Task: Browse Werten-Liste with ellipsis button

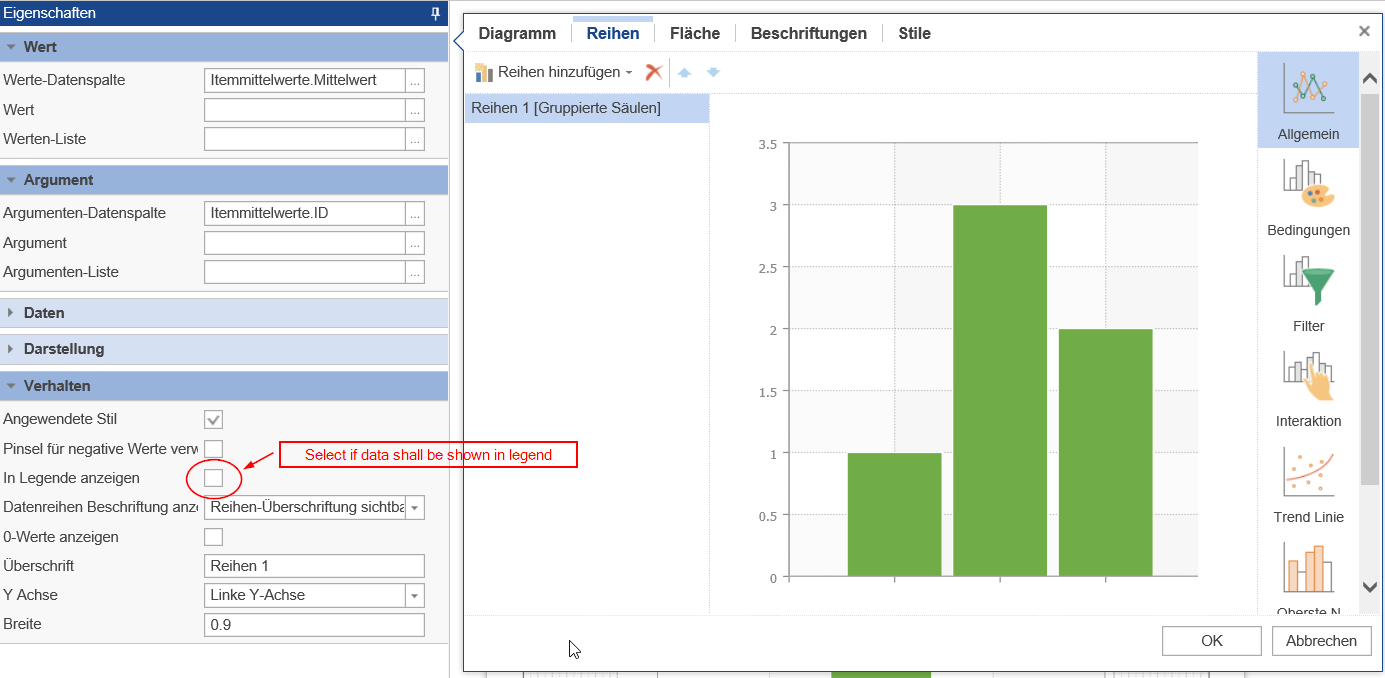Action: tap(415, 139)
